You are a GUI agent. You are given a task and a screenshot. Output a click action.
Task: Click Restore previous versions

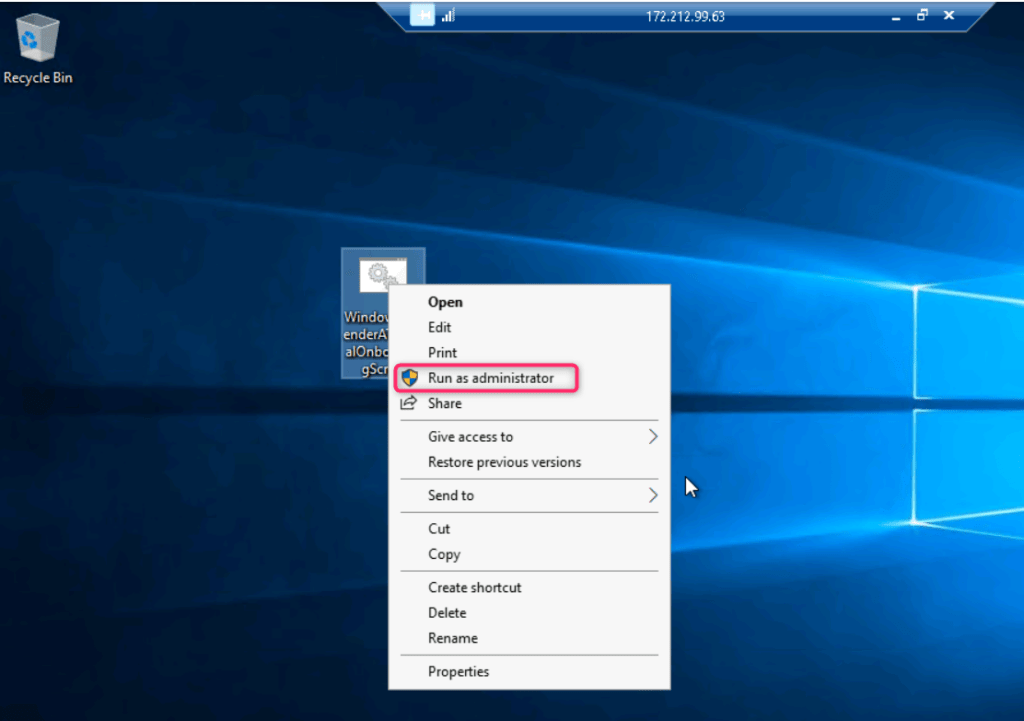point(504,462)
